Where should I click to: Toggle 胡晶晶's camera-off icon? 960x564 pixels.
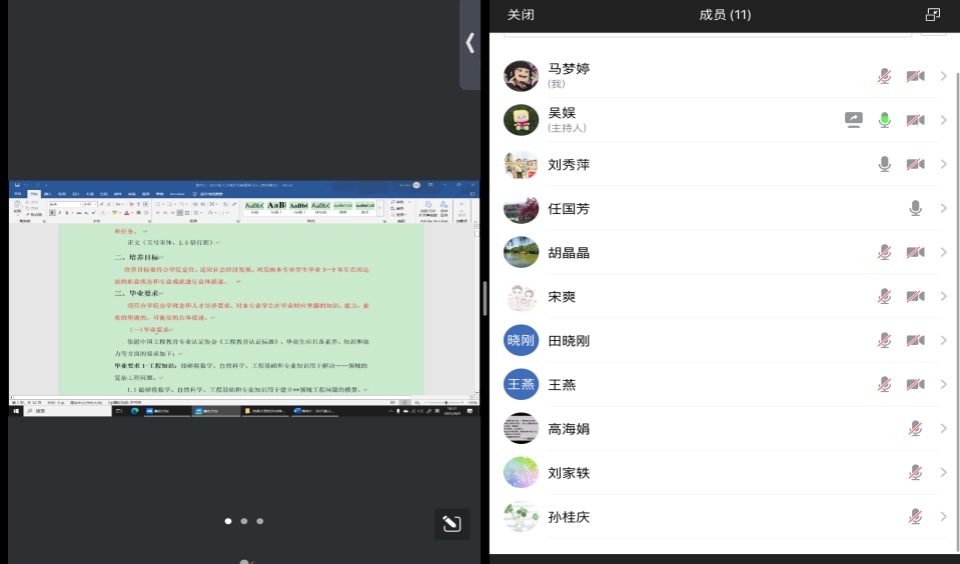tap(915, 252)
